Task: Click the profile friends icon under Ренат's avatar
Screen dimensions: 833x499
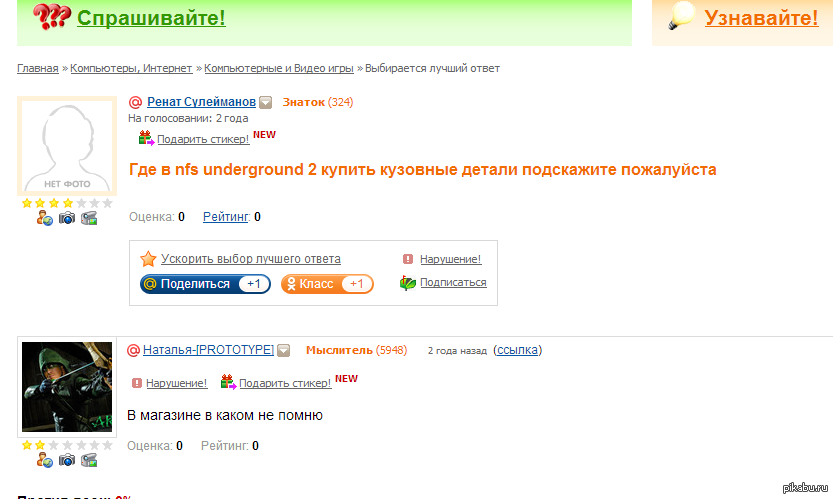Action: [45, 218]
